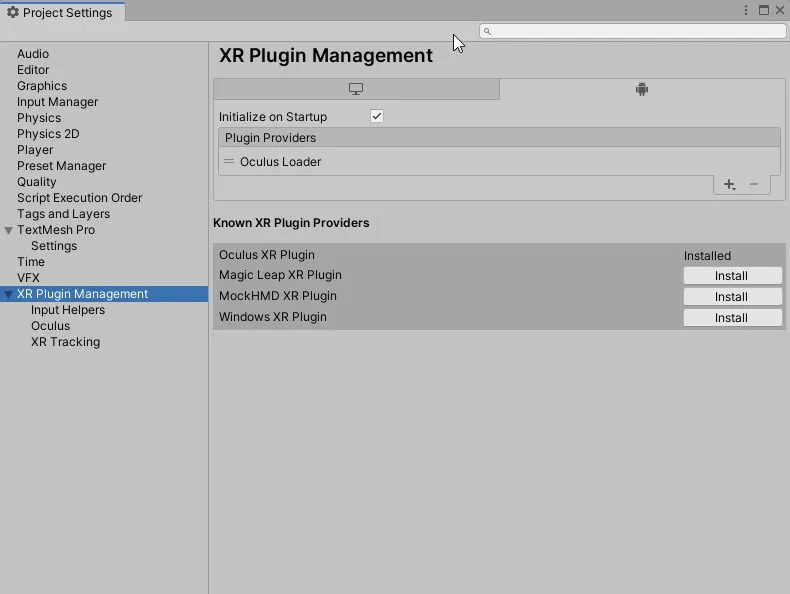Select XR Plugin Management category
The image size is (790, 594).
pyautogui.click(x=104, y=294)
